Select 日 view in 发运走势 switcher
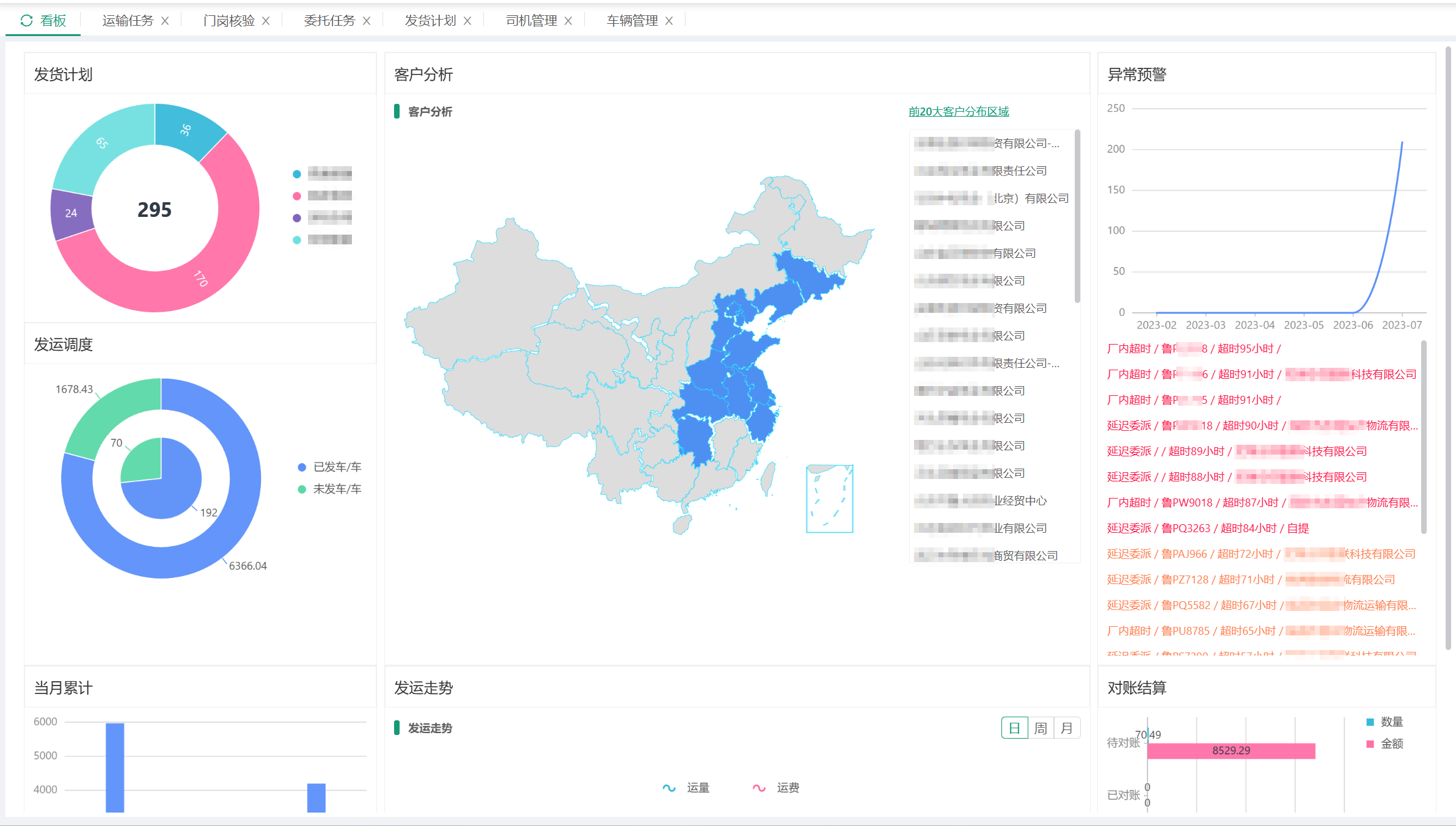Screen dimensions: 1456x826 coord(1014,728)
